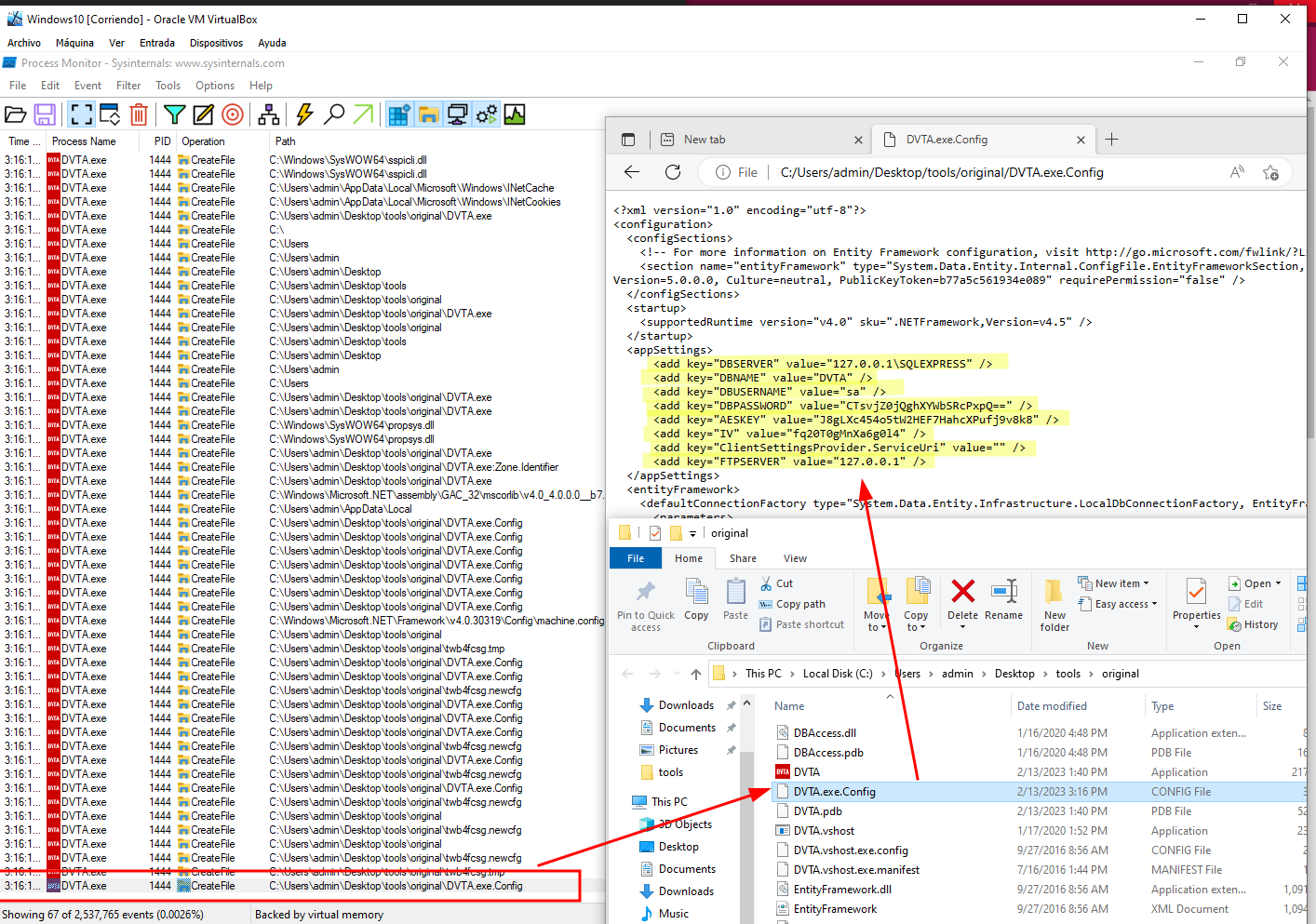Viewport: 1316px width, 924px height.
Task: Open the Filter menu in Process Monitor
Action: pos(128,86)
